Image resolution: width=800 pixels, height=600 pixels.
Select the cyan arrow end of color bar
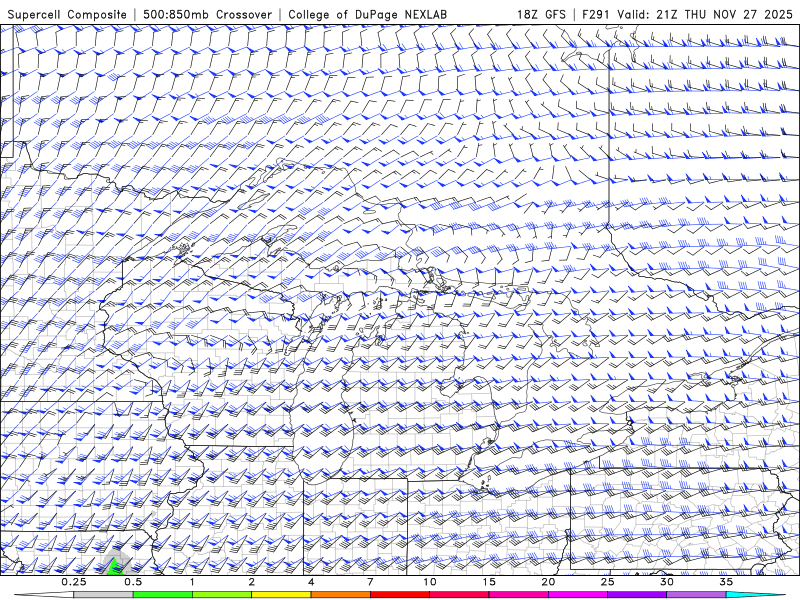756,595
